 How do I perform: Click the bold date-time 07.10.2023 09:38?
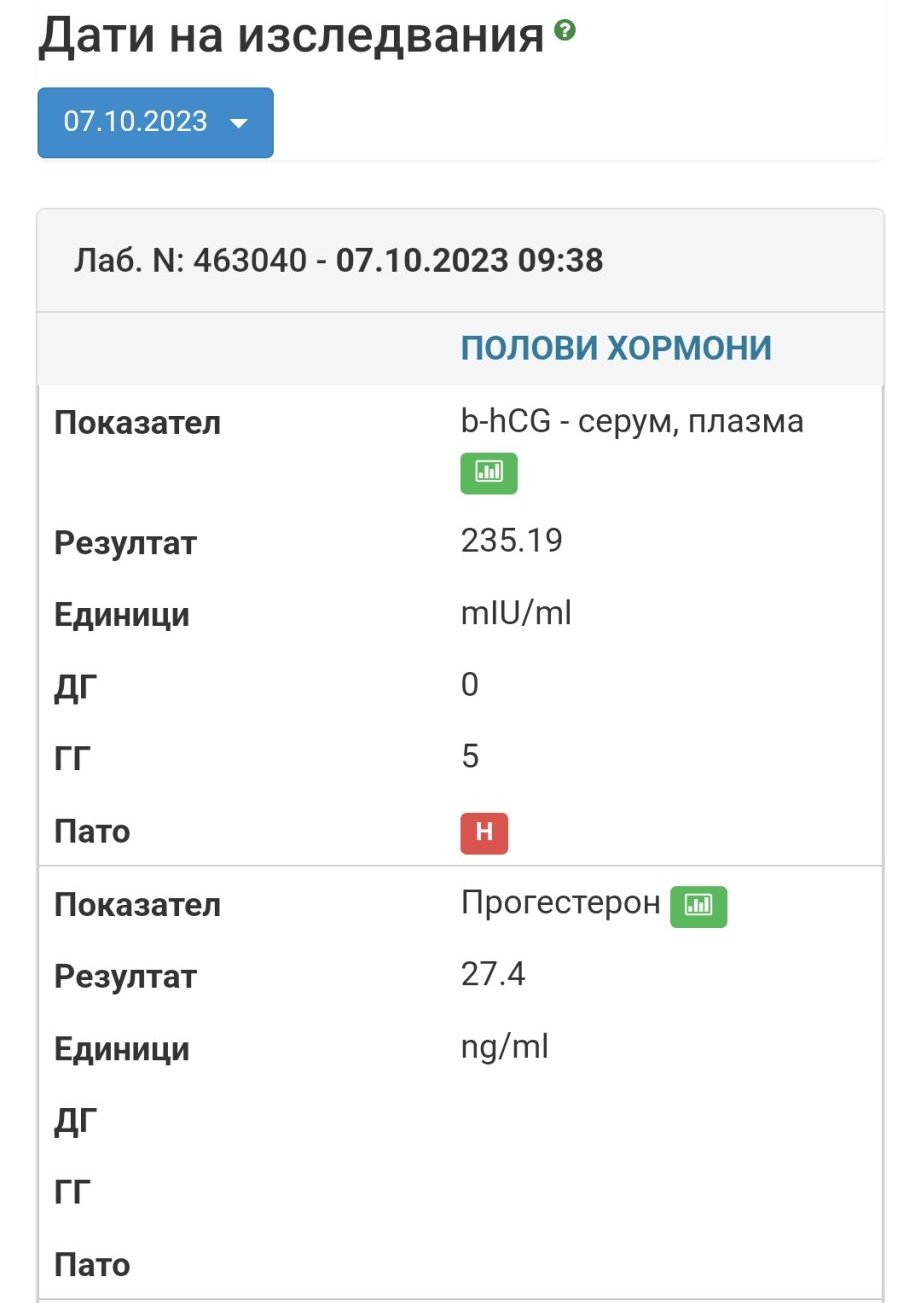pyautogui.click(x=469, y=261)
